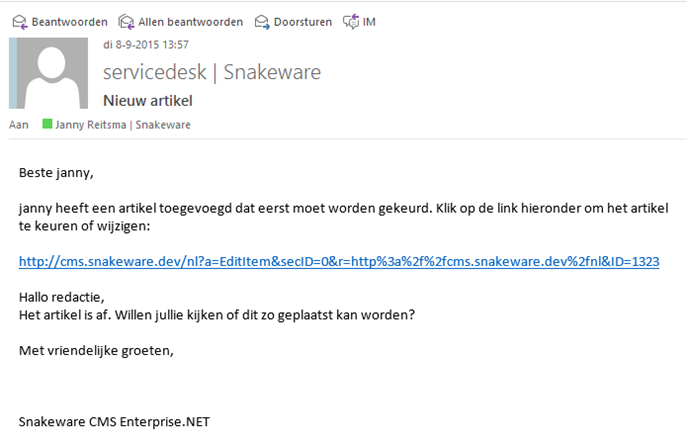
Task: Click the green presence indicator beside Janny Reitsma
Action: tap(47, 124)
